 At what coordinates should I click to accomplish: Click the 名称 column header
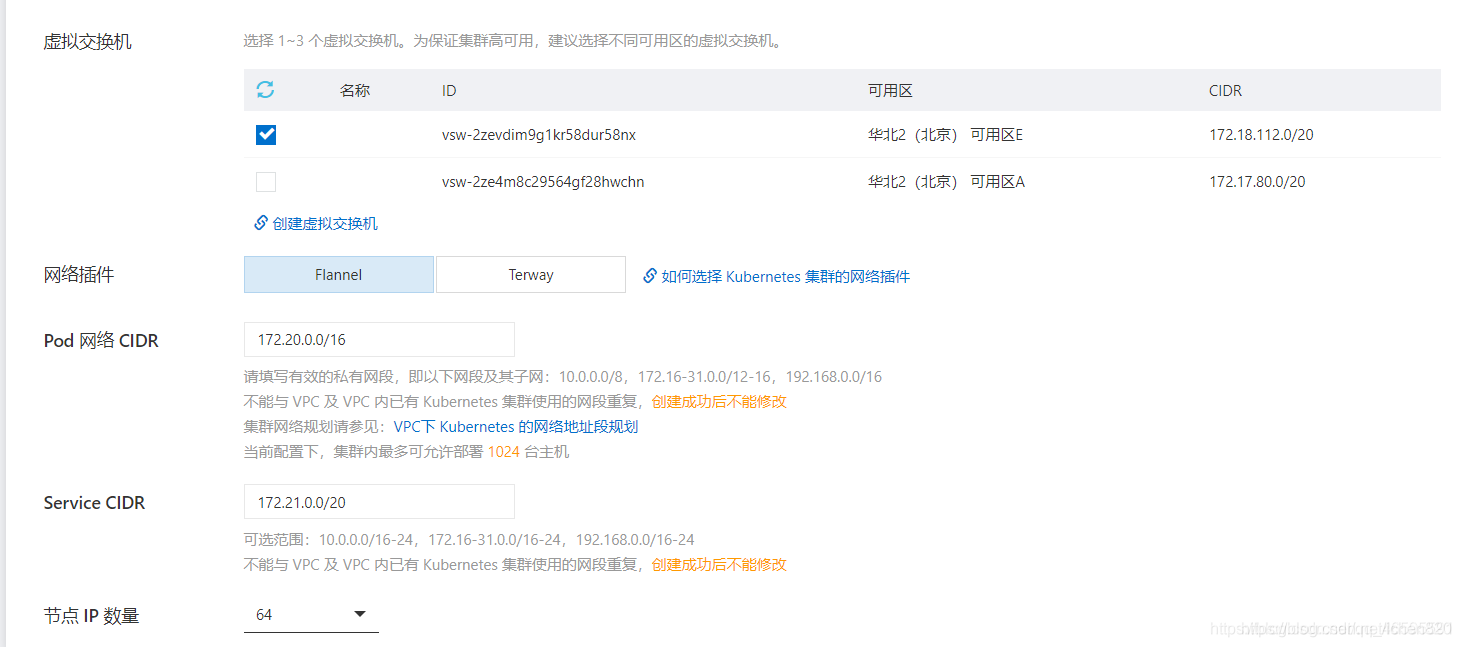tap(355, 90)
